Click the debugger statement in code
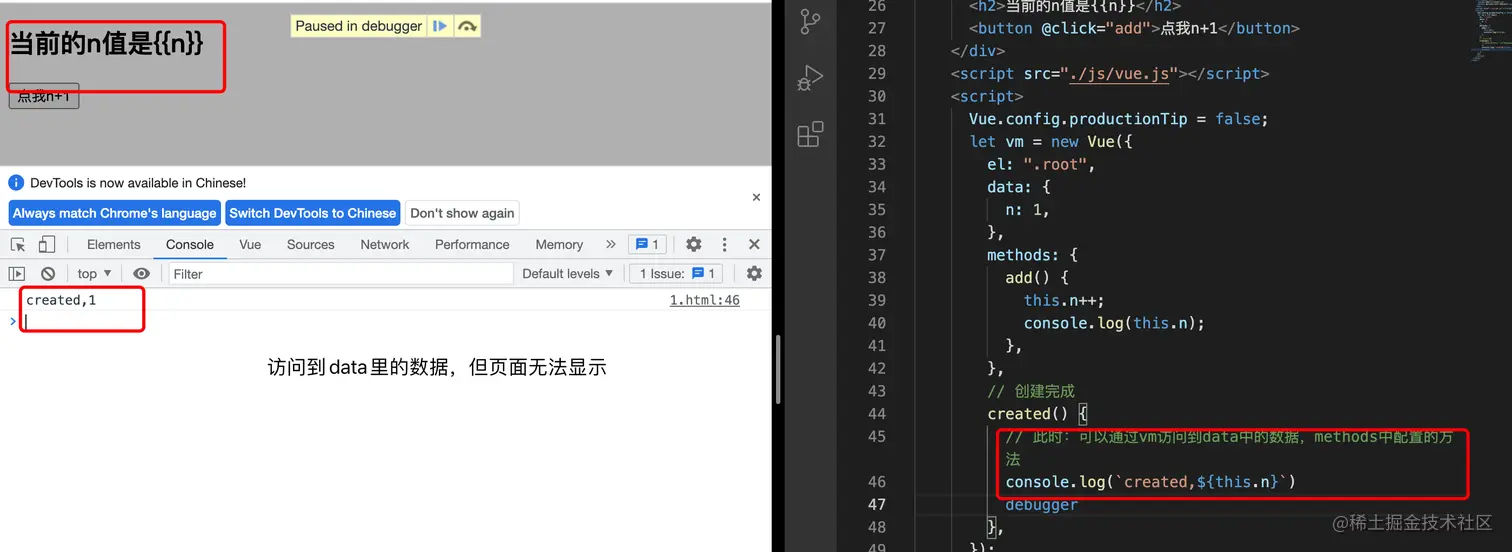 pyautogui.click(x=1042, y=504)
